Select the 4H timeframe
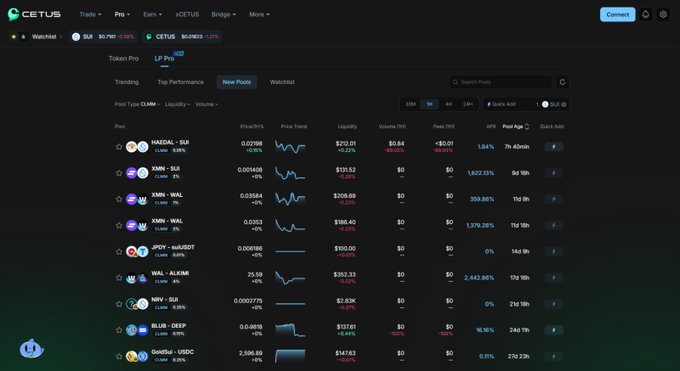This screenshot has width=680, height=371. coord(448,105)
